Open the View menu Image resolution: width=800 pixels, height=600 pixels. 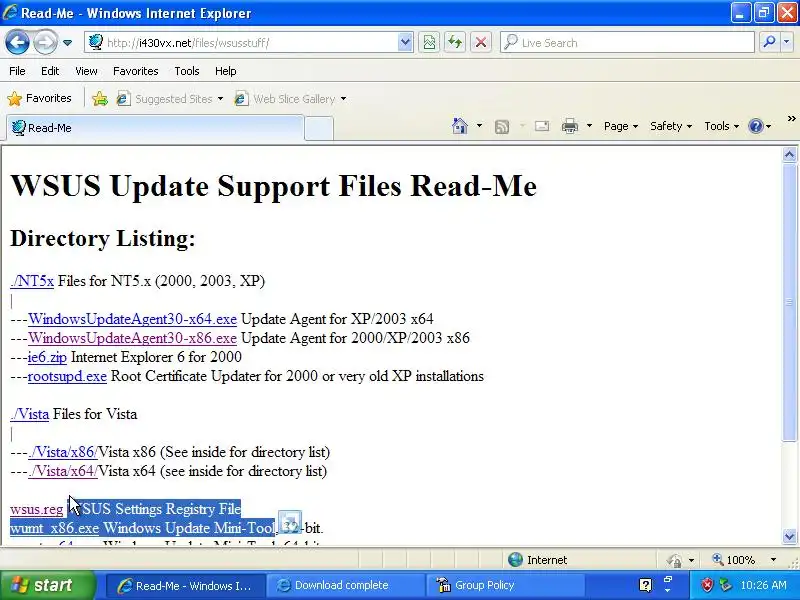pyautogui.click(x=86, y=71)
